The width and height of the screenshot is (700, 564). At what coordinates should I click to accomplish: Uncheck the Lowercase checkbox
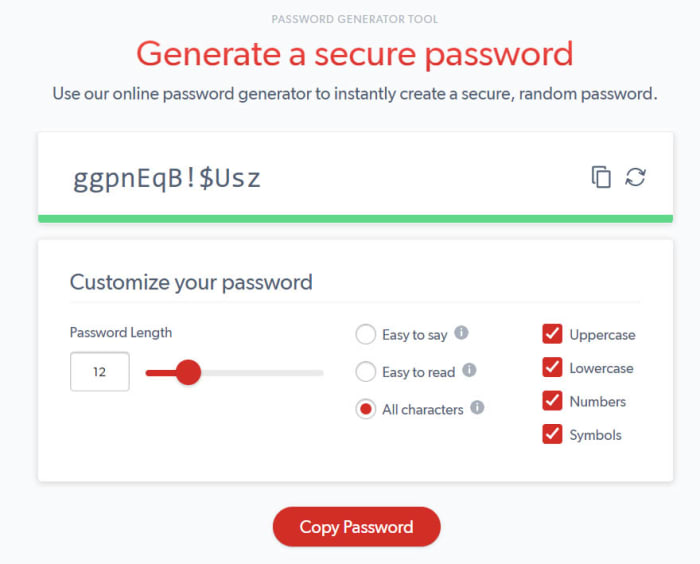tap(552, 367)
